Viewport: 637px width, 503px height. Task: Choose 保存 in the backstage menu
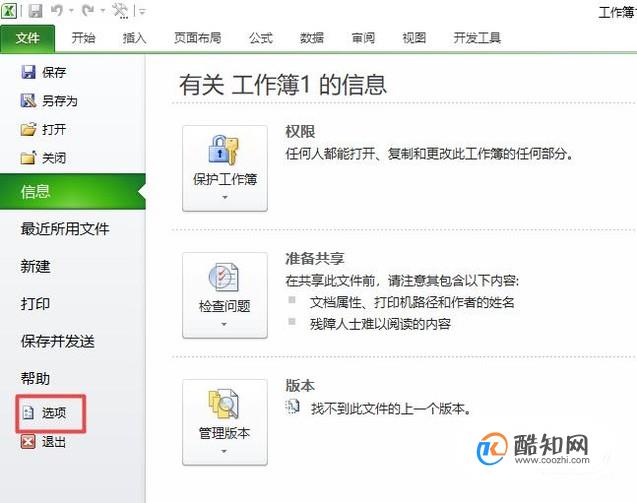(x=54, y=73)
